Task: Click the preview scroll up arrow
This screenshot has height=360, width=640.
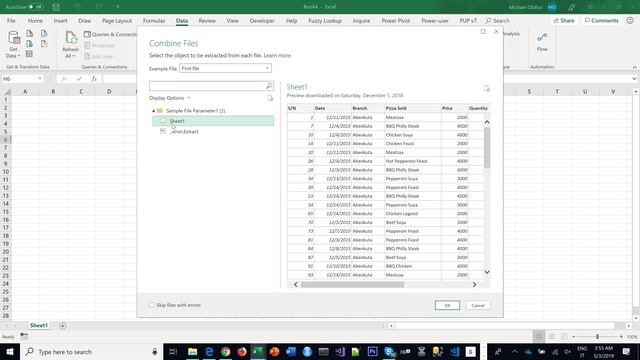Action: point(487,122)
